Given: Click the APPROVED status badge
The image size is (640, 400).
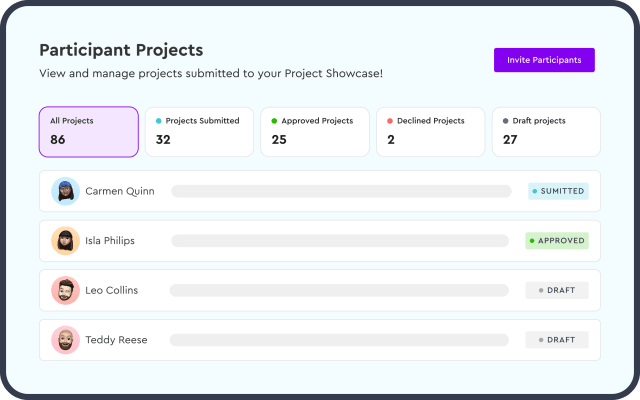Looking at the screenshot, I should tap(557, 241).
